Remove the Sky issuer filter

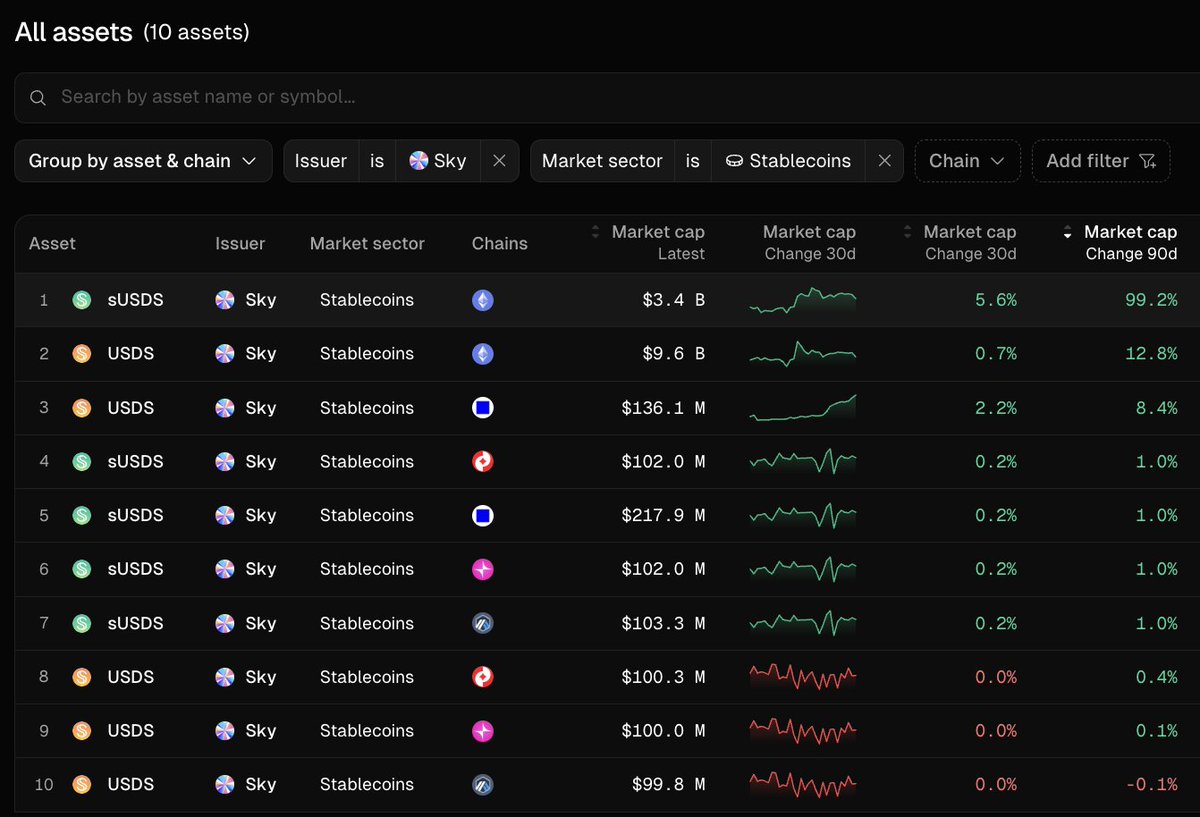click(x=499, y=161)
